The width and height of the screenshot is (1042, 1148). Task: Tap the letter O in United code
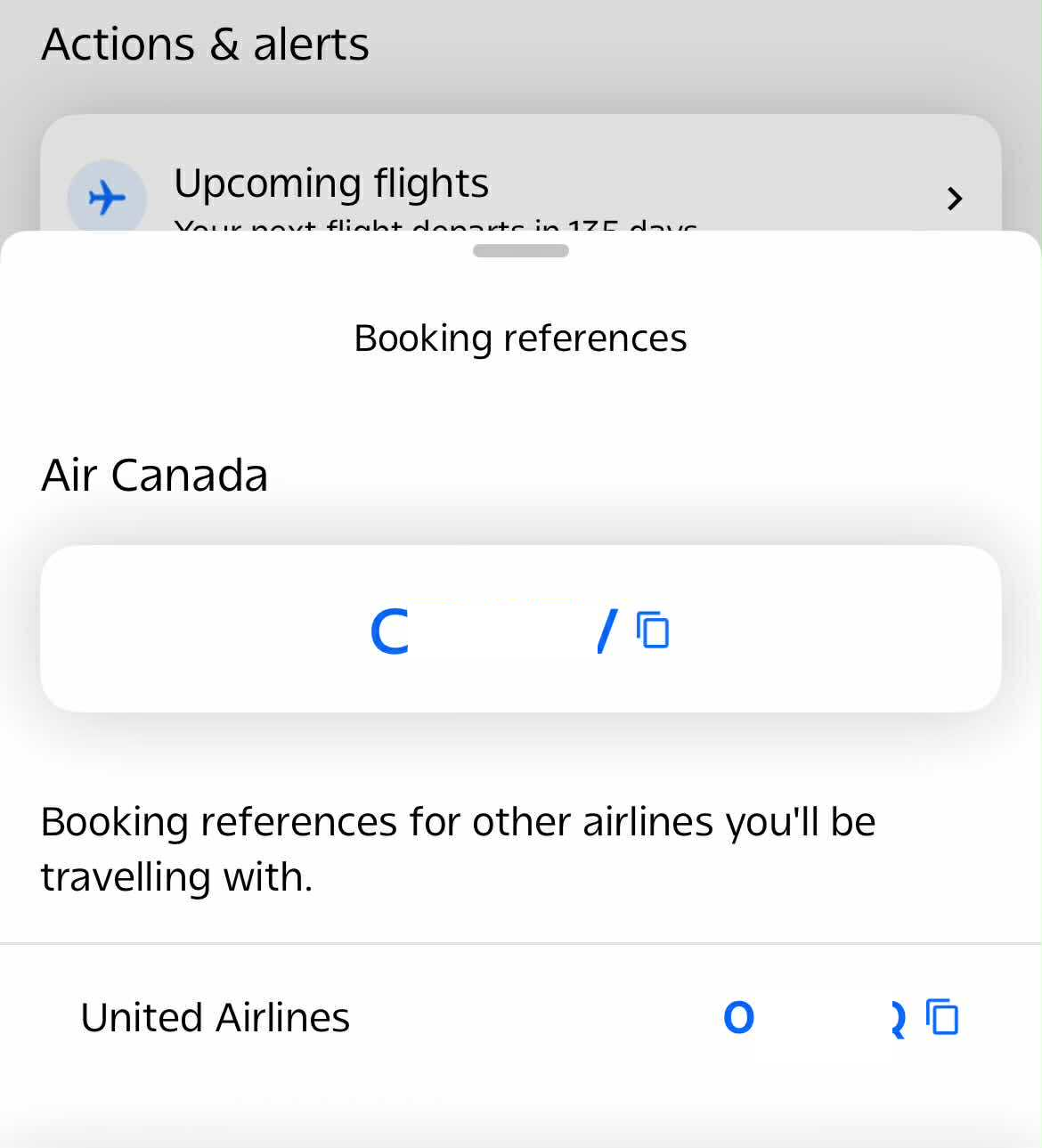738,1018
